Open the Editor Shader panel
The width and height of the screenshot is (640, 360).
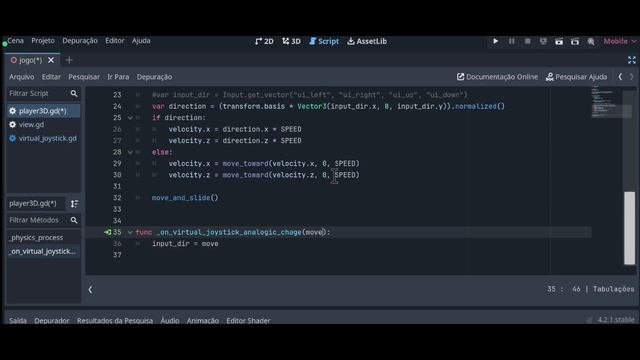pos(248,320)
